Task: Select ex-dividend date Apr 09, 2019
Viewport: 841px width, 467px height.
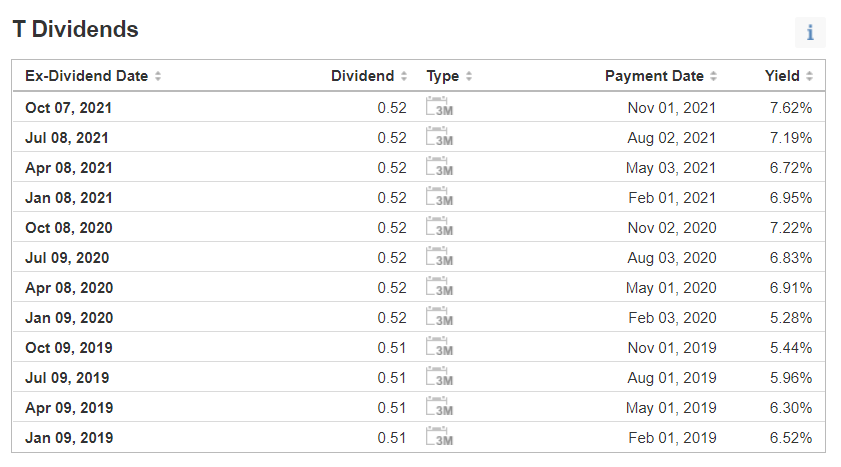Action: pyautogui.click(x=69, y=408)
